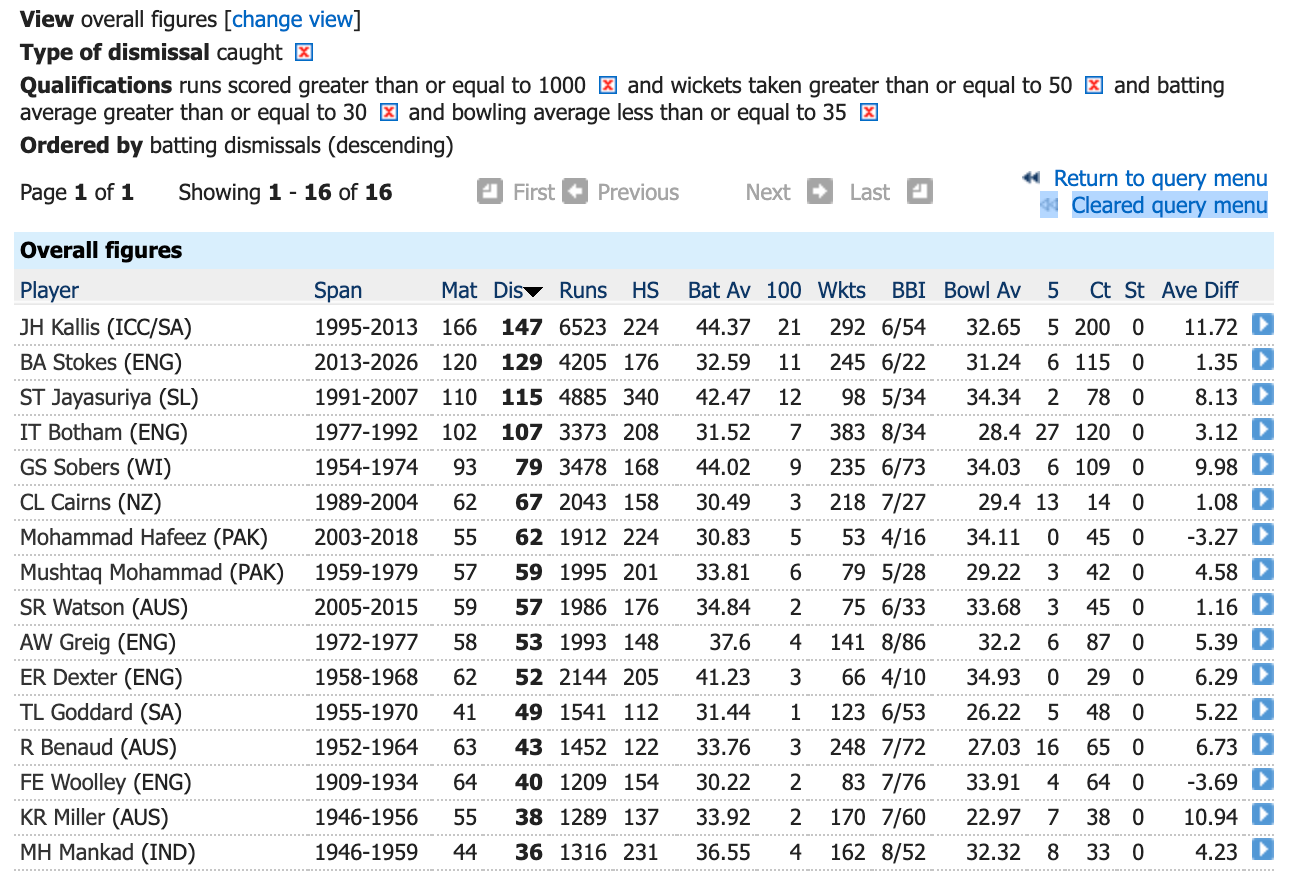This screenshot has width=1292, height=886.
Task: Click the Next page arrow icon
Action: 820,191
